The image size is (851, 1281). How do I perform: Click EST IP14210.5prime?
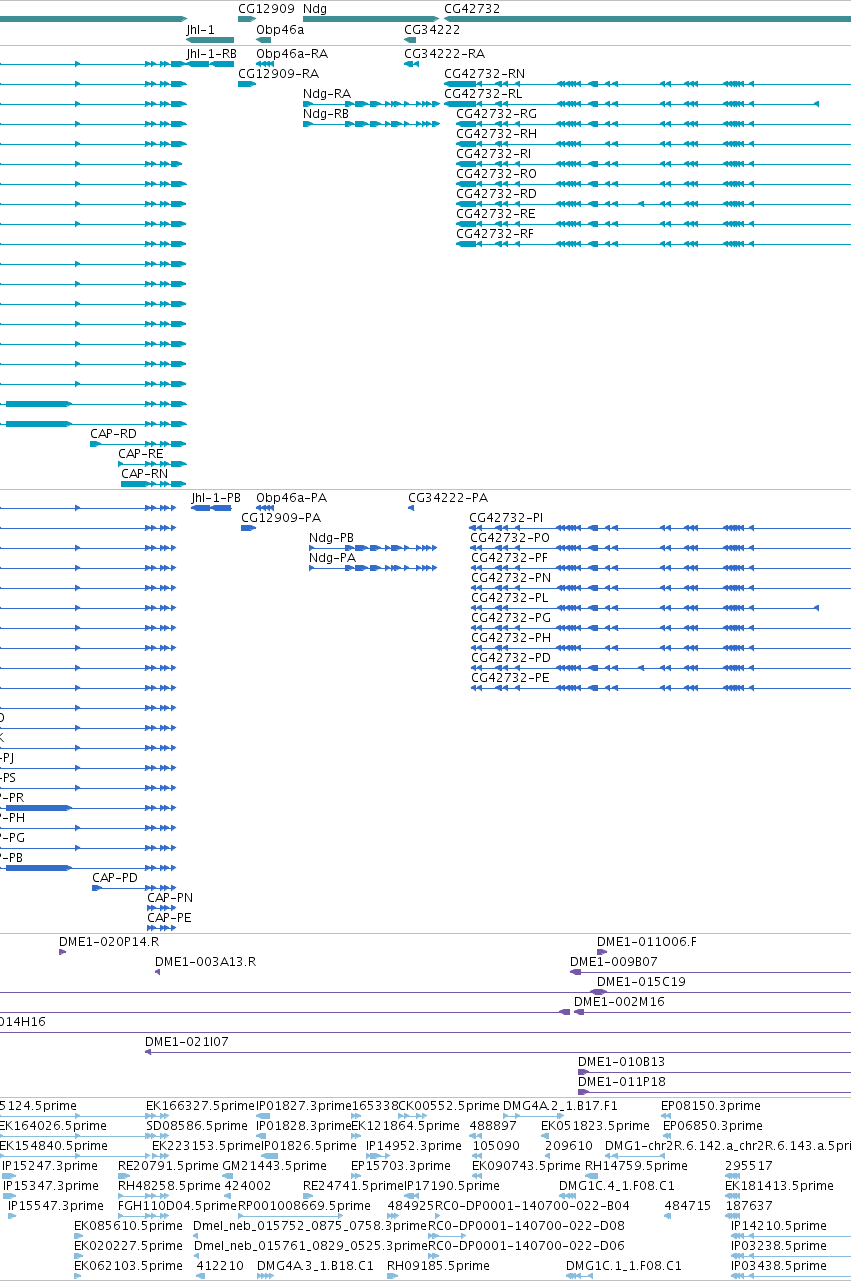(779, 1226)
